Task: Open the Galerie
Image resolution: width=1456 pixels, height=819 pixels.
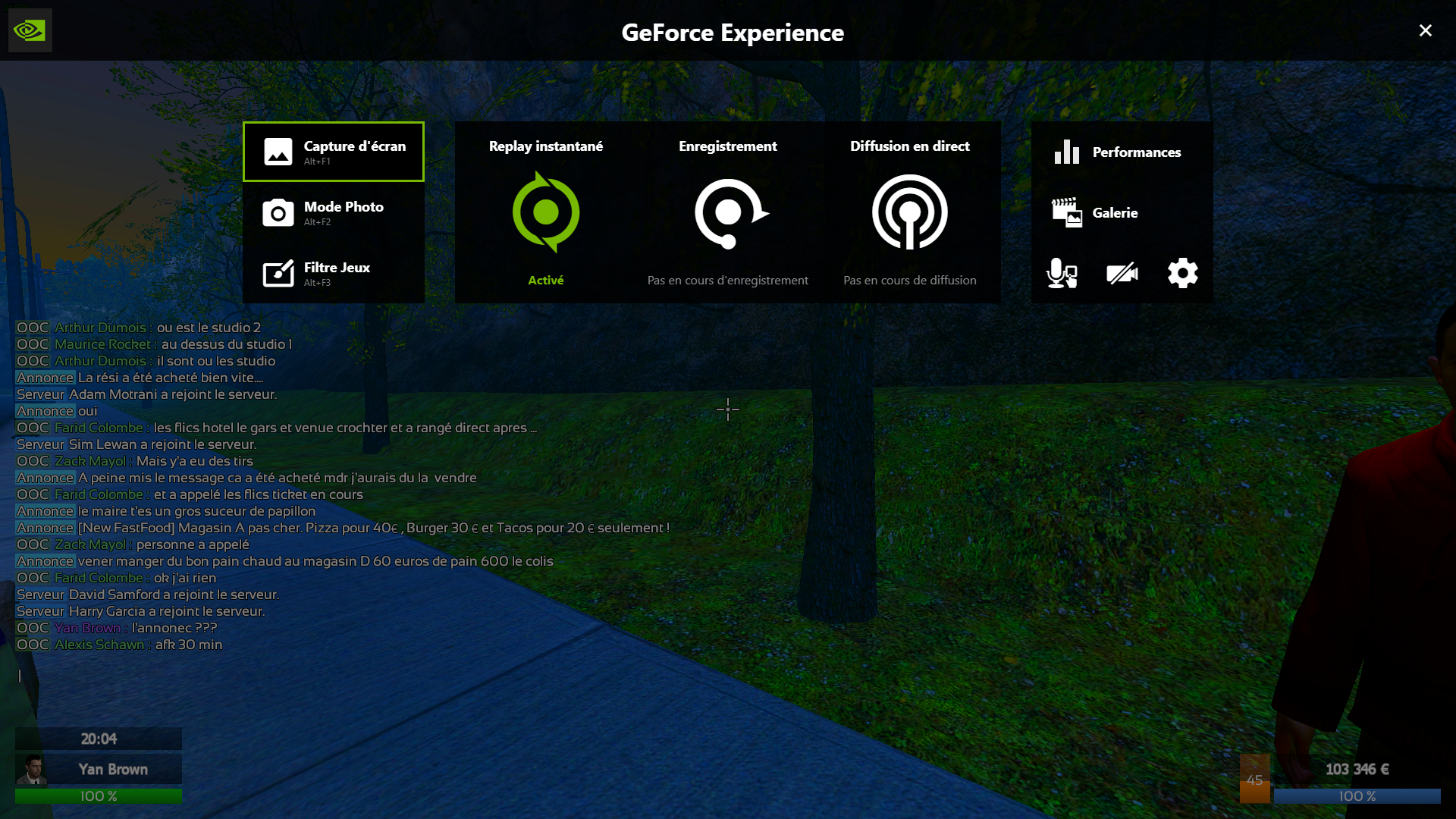Action: point(1122,212)
